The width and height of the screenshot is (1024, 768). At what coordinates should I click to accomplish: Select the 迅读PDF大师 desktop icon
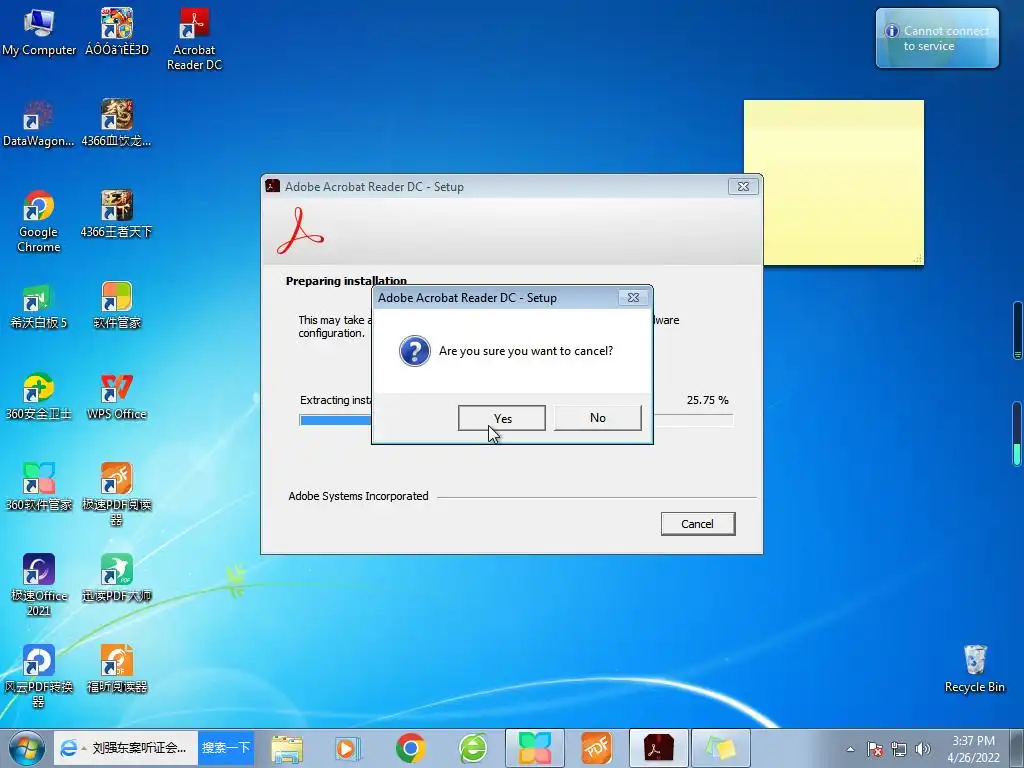pos(116,579)
